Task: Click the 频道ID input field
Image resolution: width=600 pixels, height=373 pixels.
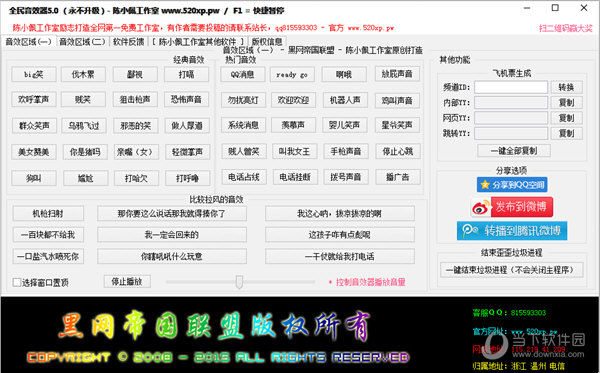Action: [511, 87]
